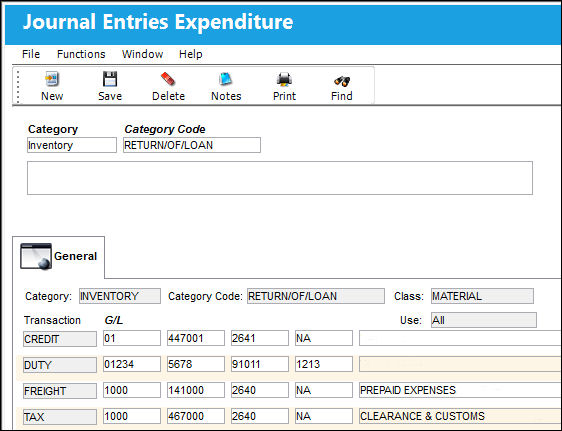Click the Print printer icon

pos(284,79)
